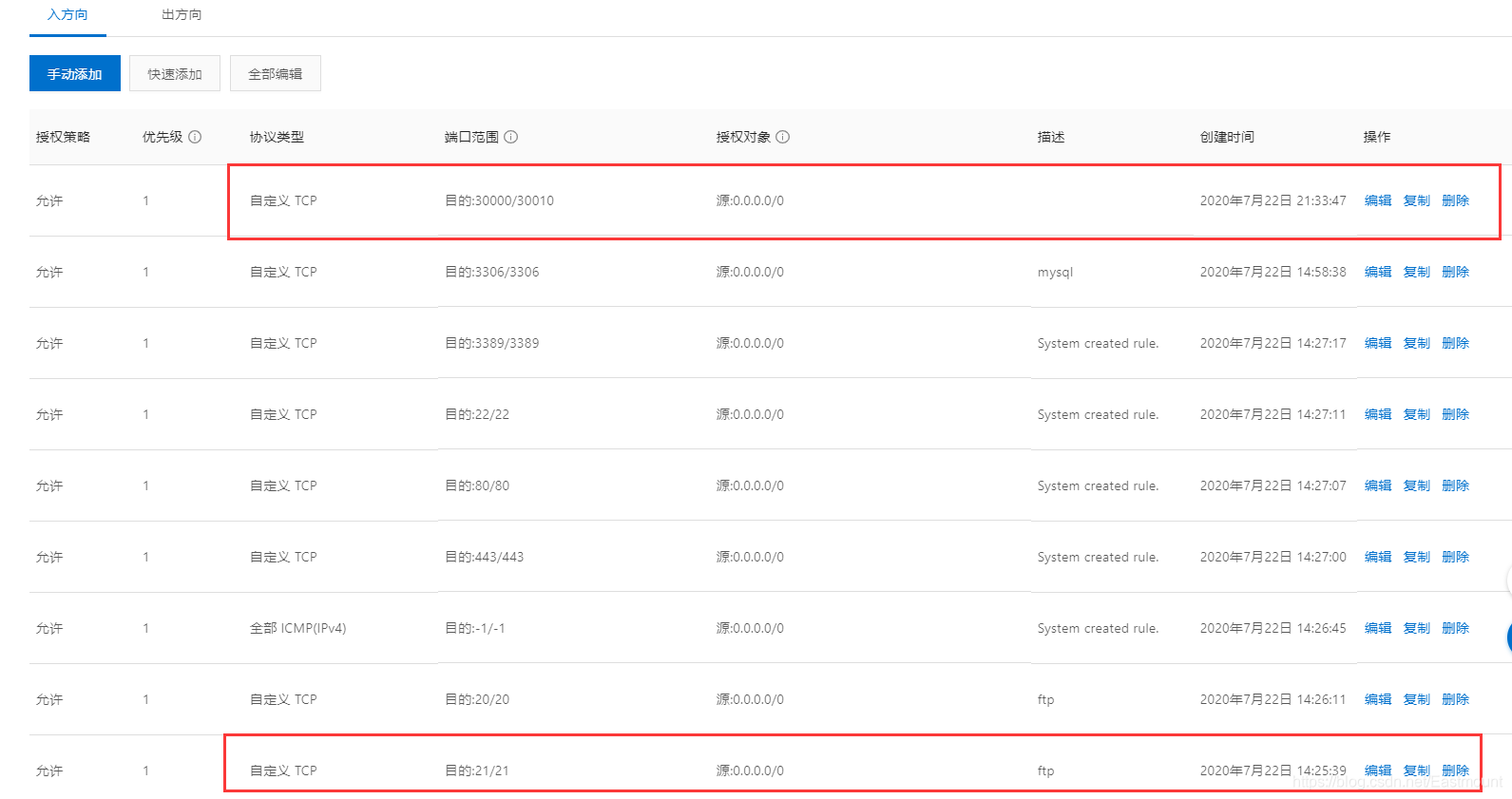Viewport: 1512px width, 799px height.
Task: Edit the mysql 3306/3306 rule
Action: 1378,272
